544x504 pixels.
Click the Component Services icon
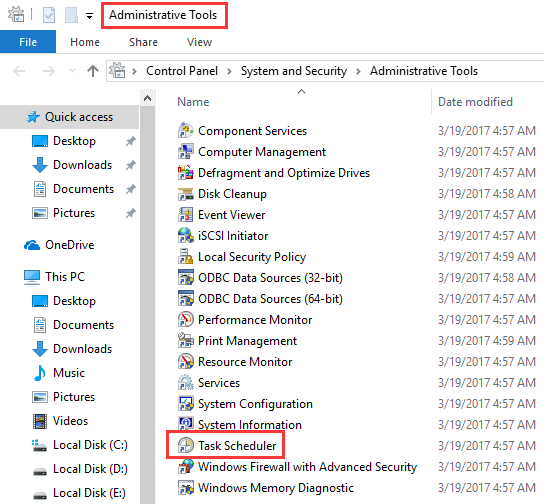186,131
